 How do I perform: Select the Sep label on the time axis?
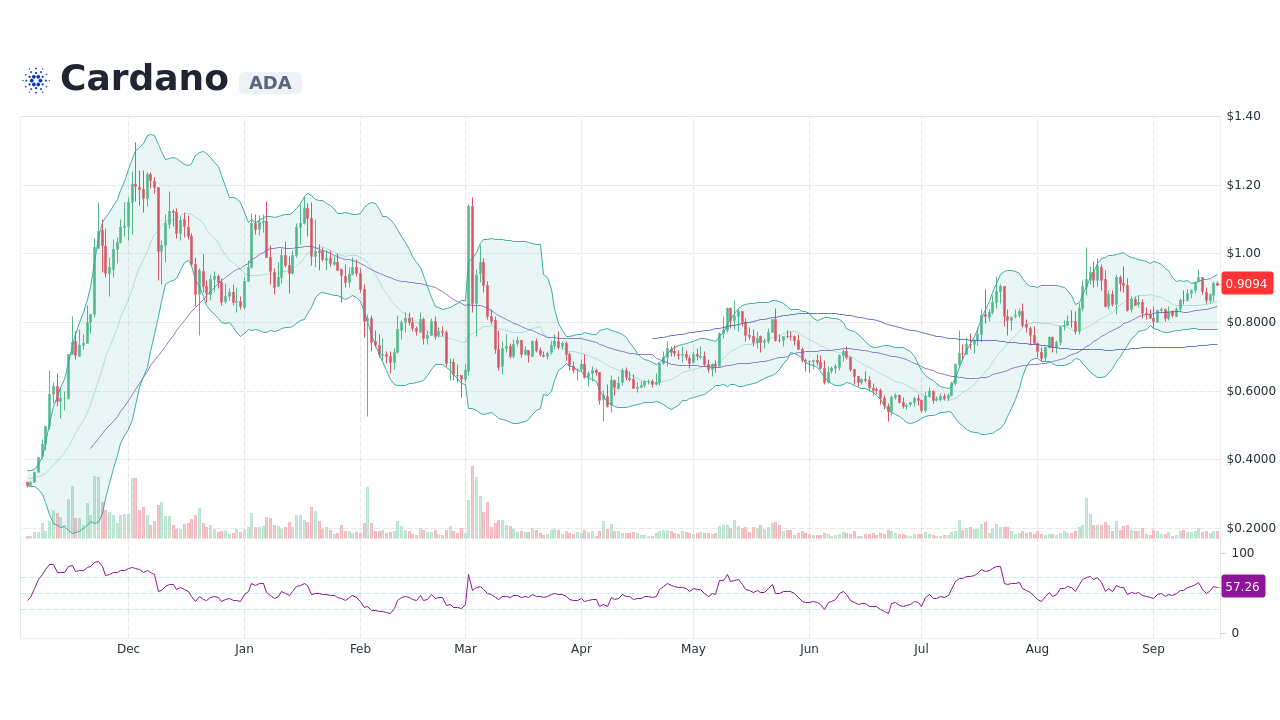[x=1153, y=649]
